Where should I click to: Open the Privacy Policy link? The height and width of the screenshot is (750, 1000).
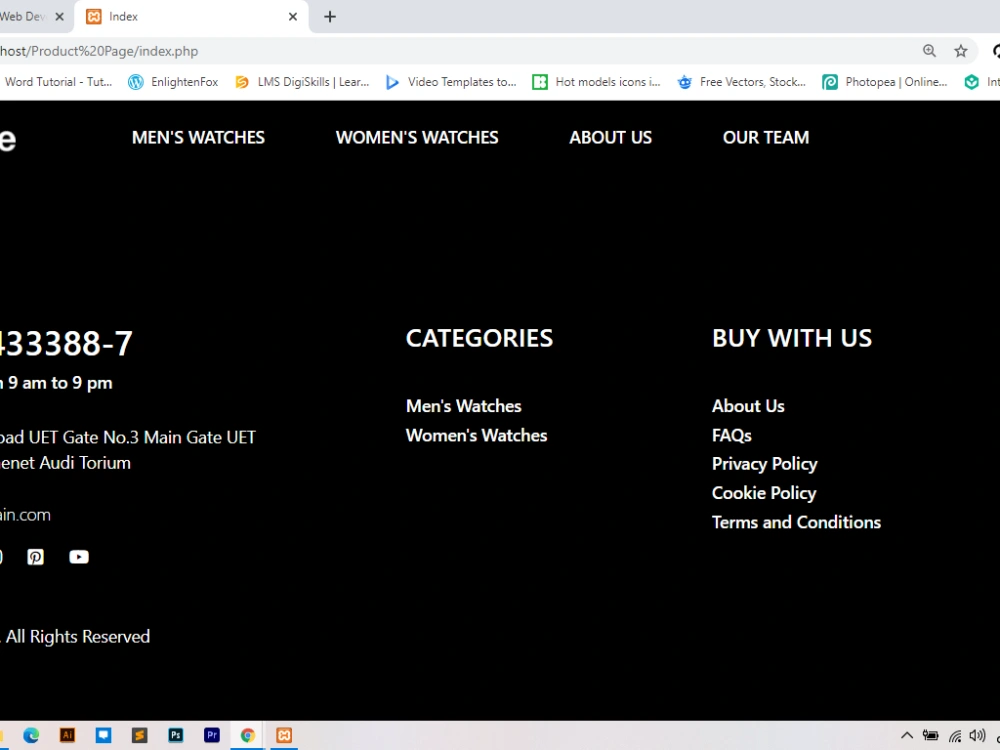point(764,464)
